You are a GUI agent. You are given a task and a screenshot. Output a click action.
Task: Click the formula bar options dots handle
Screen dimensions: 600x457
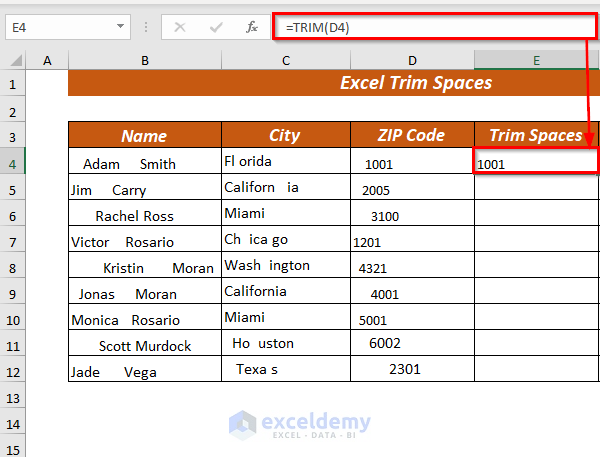tap(146, 27)
